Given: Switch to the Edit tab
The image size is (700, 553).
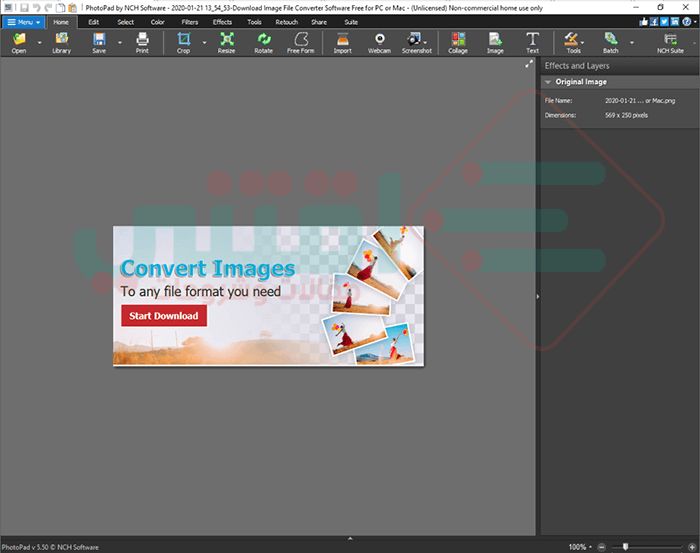Looking at the screenshot, I should pos(94,22).
